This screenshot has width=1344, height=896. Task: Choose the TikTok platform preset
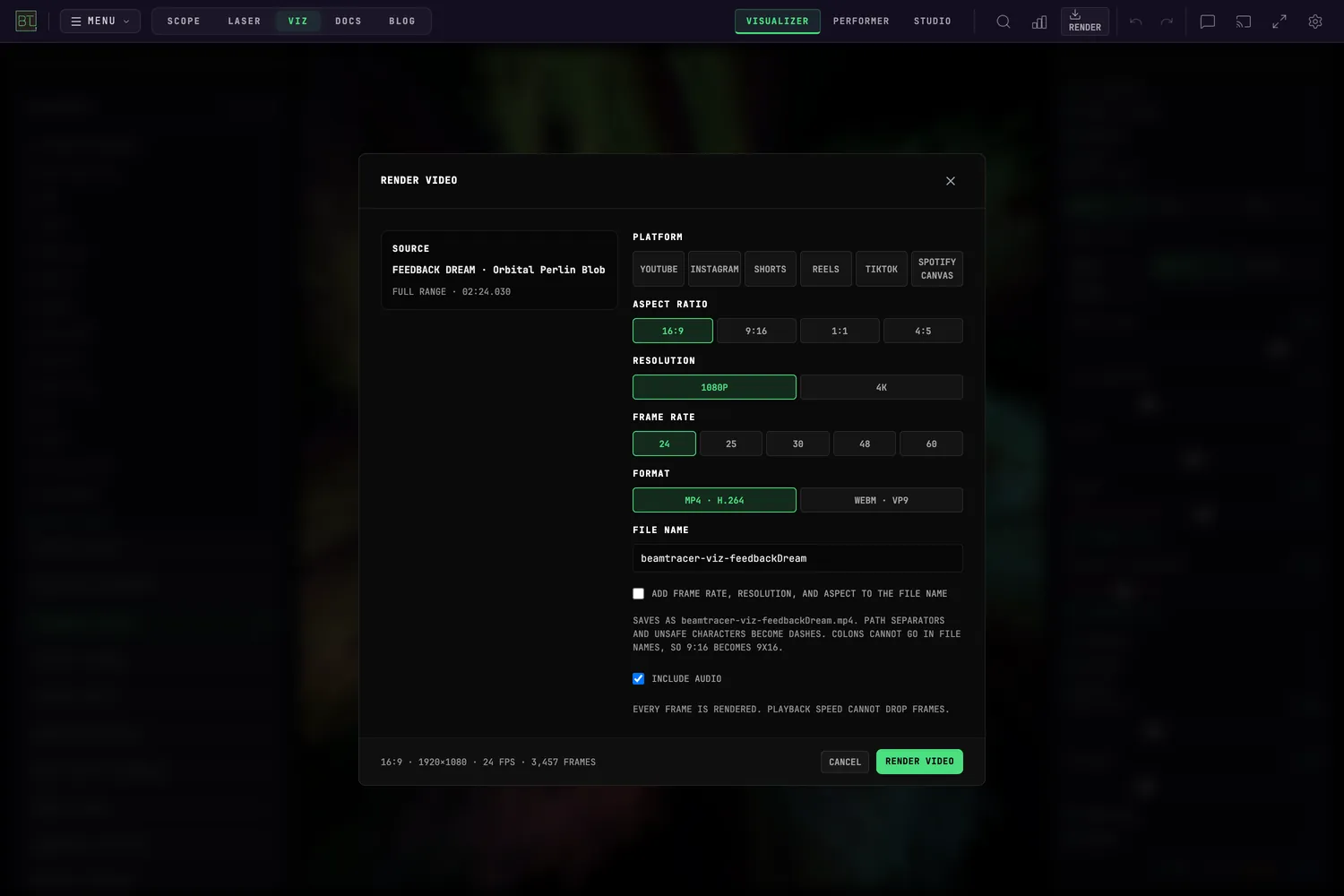(882, 269)
